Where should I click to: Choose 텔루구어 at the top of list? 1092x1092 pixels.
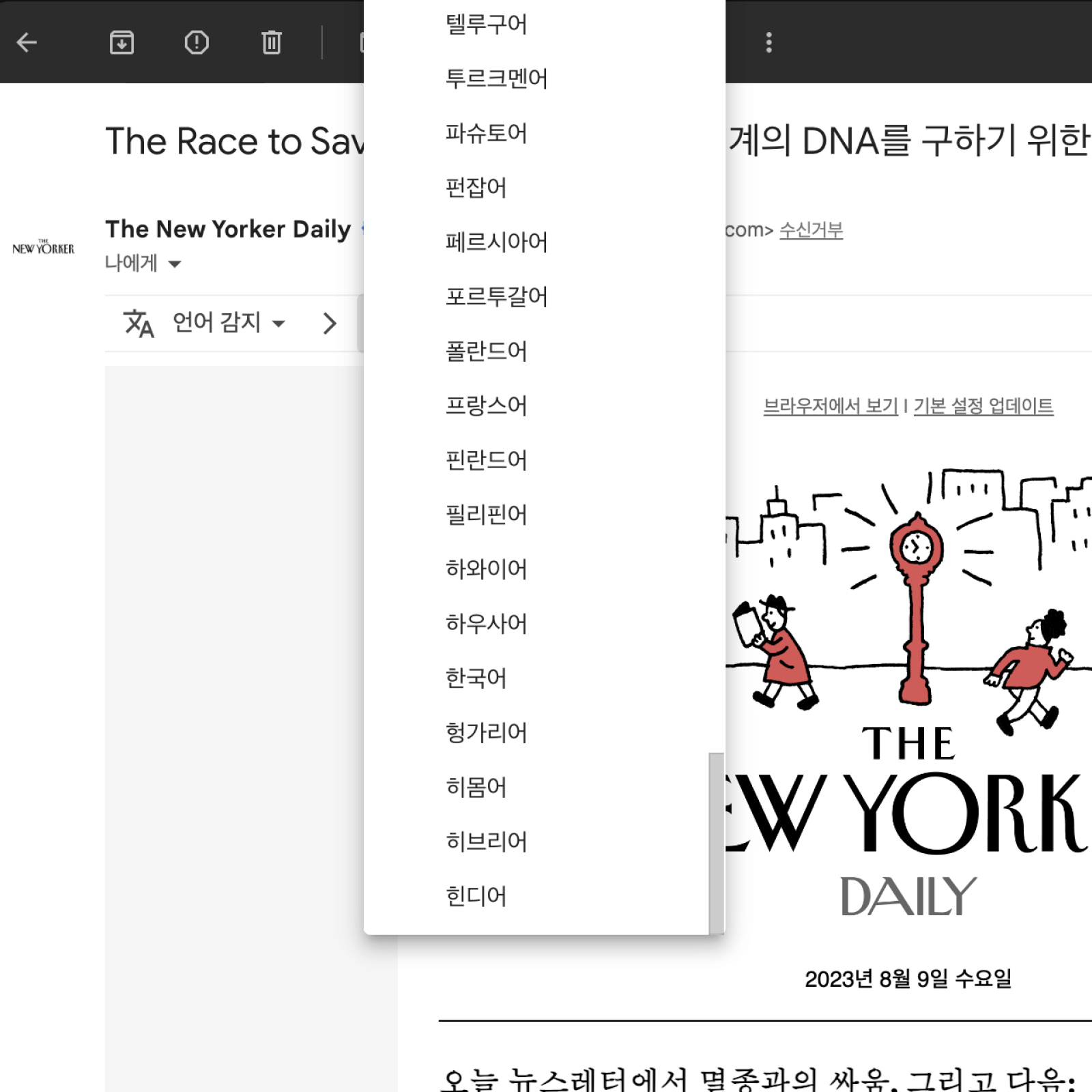486,24
